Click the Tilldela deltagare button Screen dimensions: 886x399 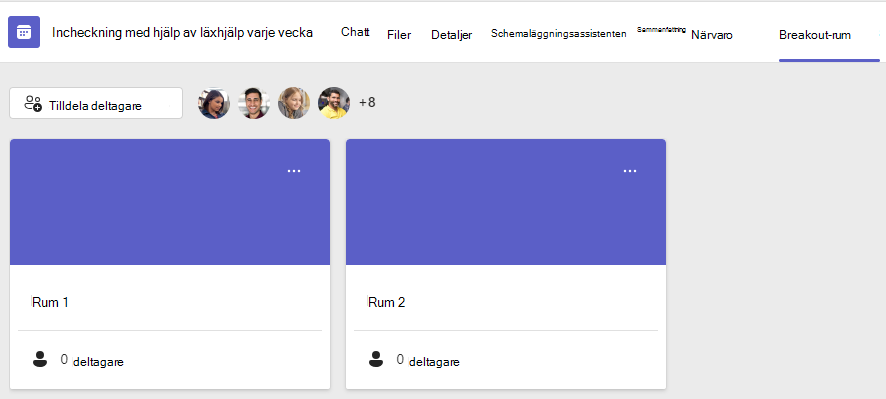(96, 103)
